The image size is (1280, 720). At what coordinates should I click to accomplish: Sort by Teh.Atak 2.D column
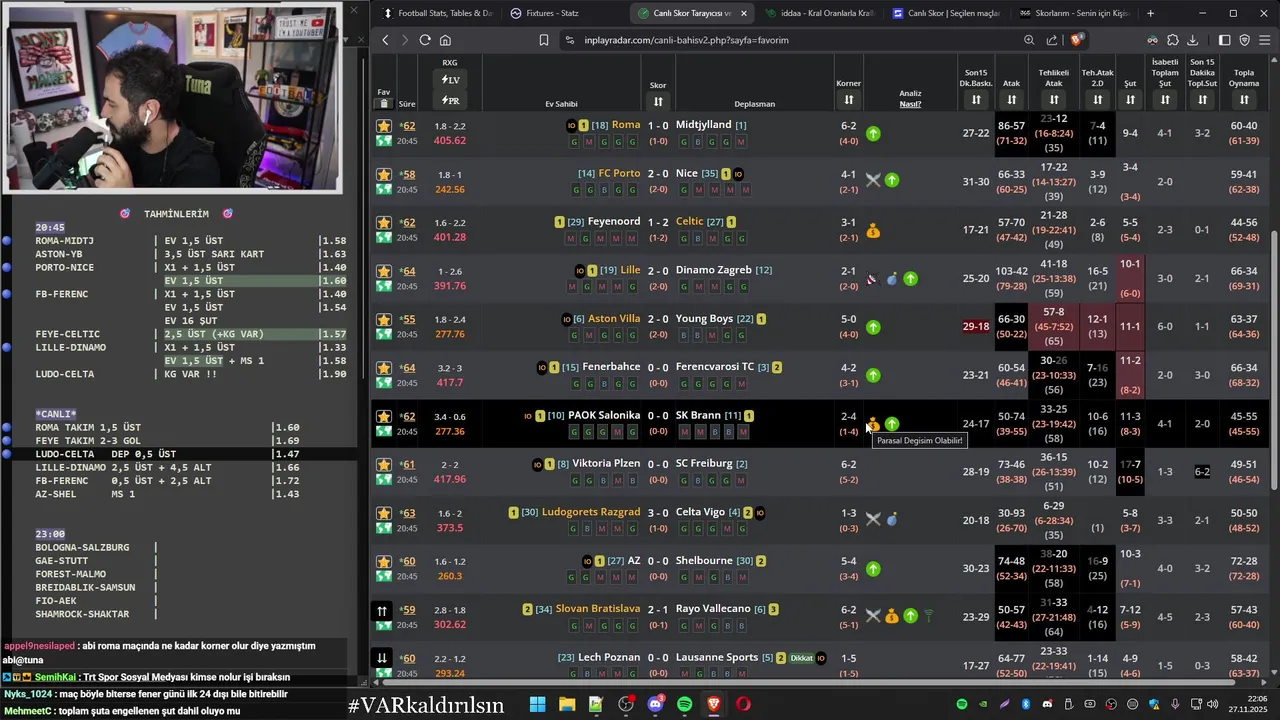click(x=1097, y=99)
